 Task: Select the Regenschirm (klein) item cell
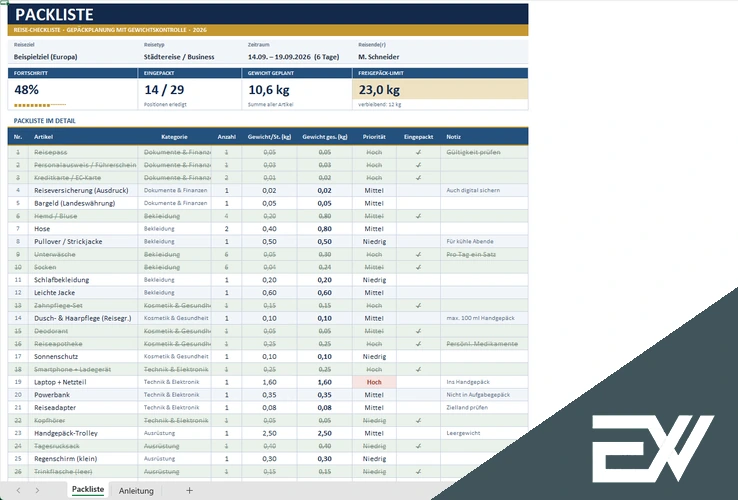coord(83,459)
